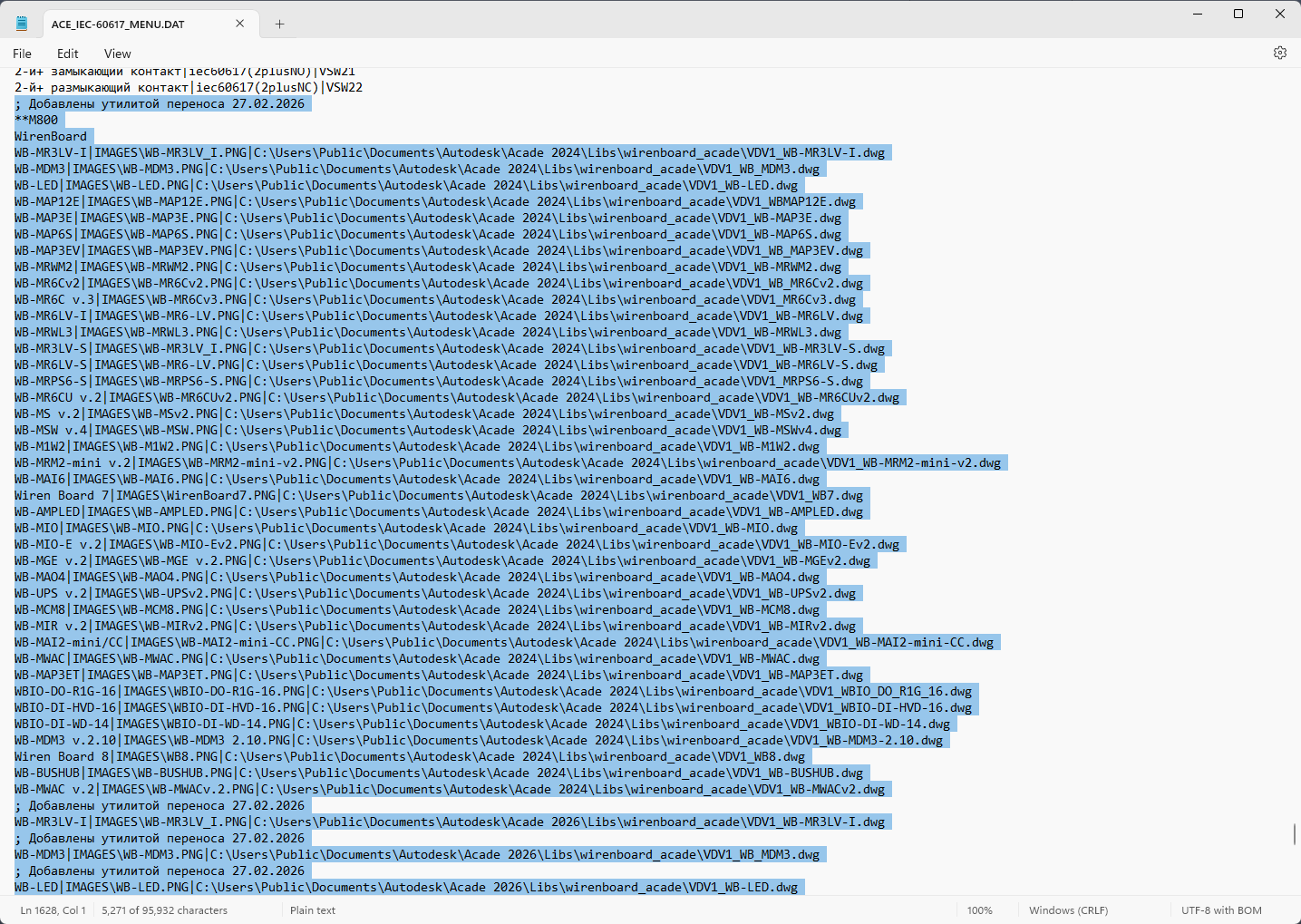Viewport: 1301px width, 924px height.
Task: Click the Plain text format indicator
Action: click(313, 910)
